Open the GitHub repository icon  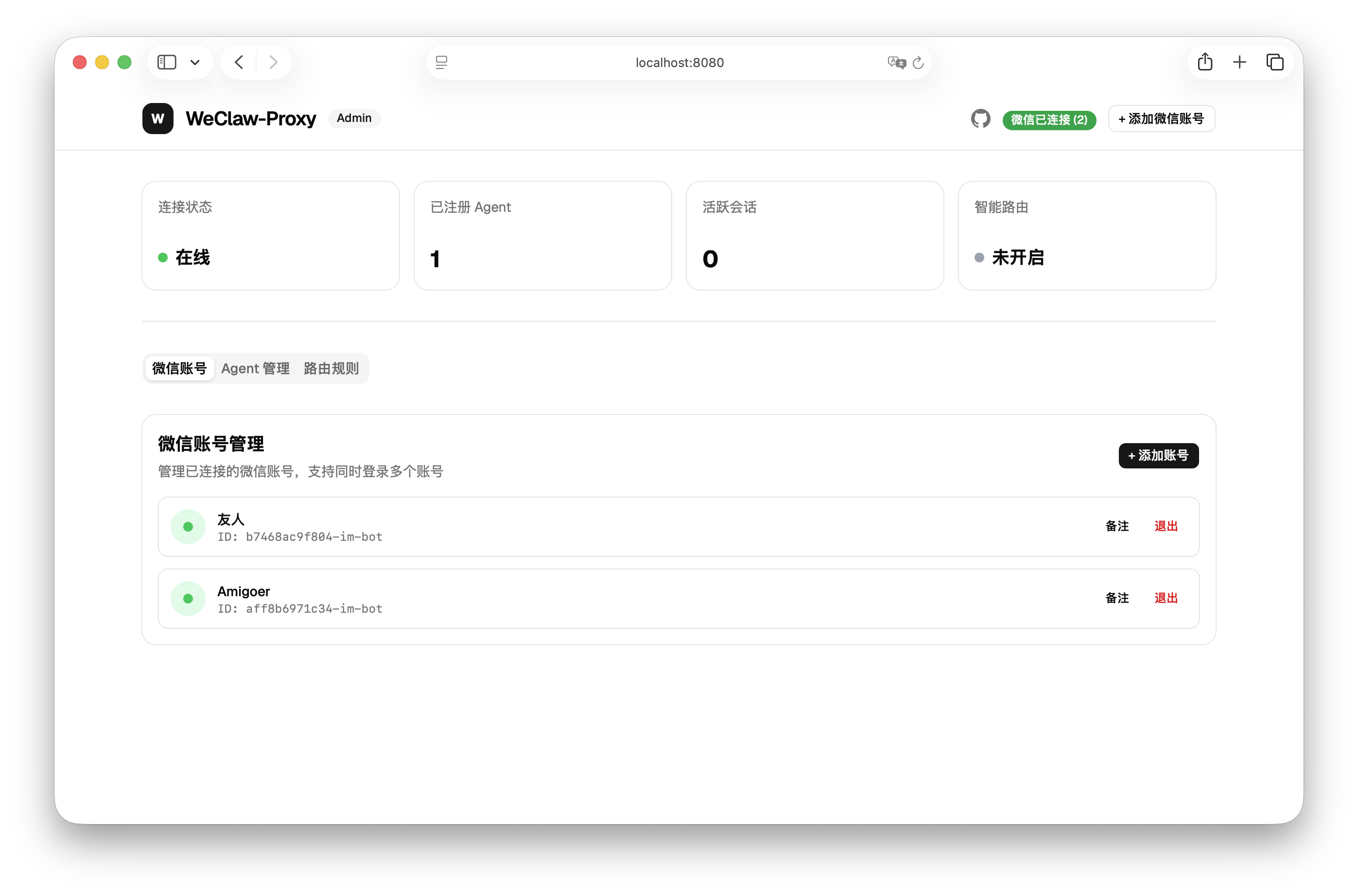pyautogui.click(x=980, y=119)
